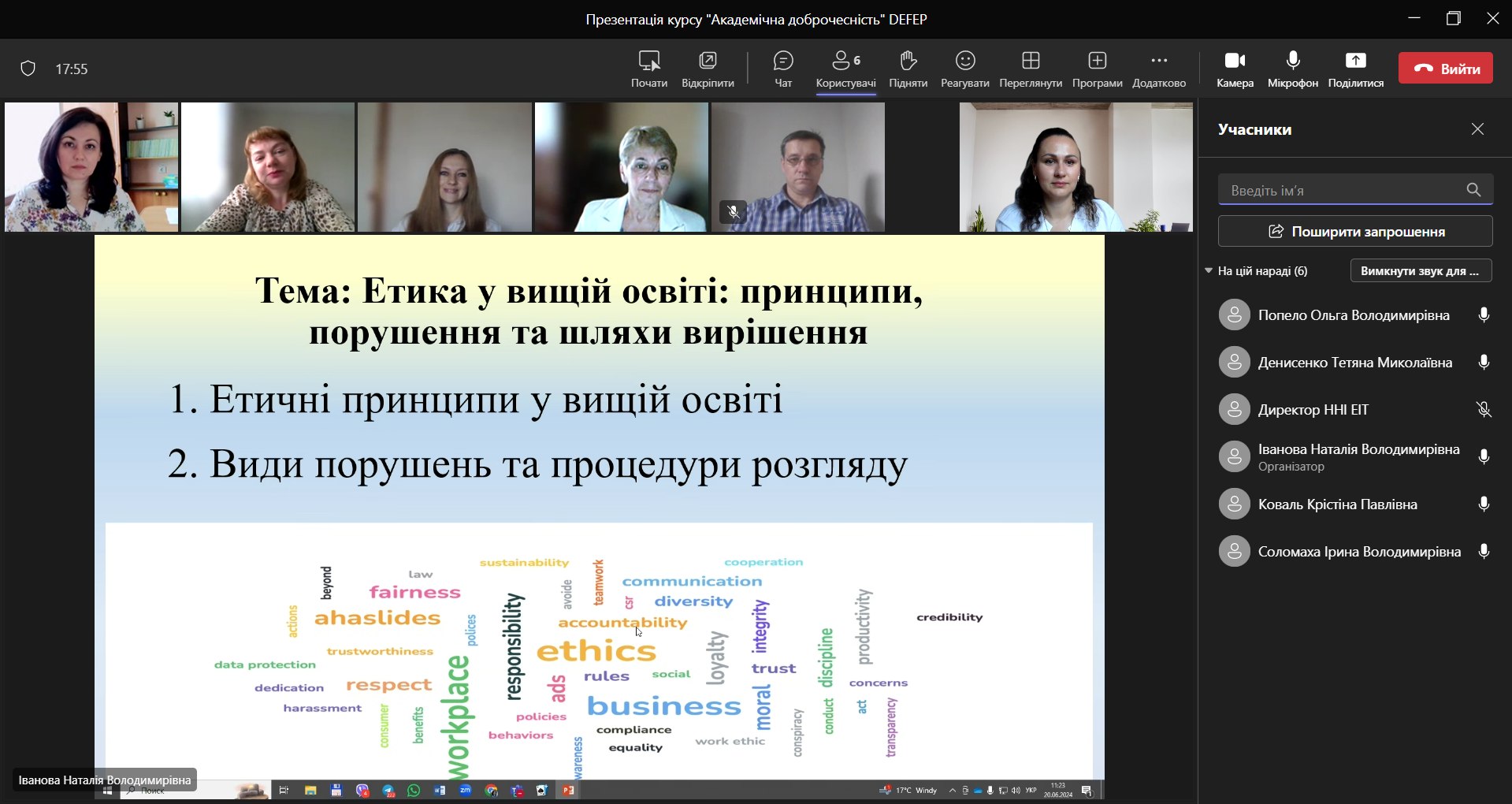The height and width of the screenshot is (804, 1512).
Task: Click the Підняти raise hand icon
Action: point(908,69)
